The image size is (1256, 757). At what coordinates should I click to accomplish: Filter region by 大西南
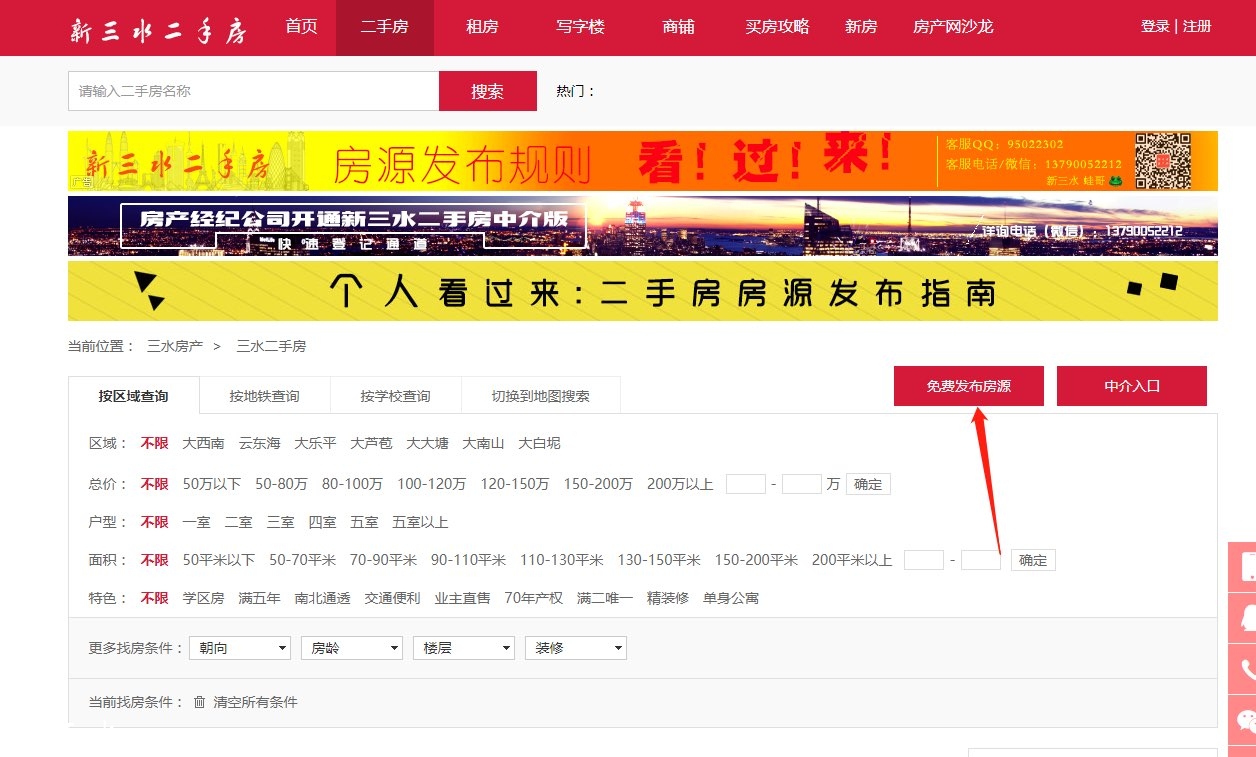click(x=203, y=443)
